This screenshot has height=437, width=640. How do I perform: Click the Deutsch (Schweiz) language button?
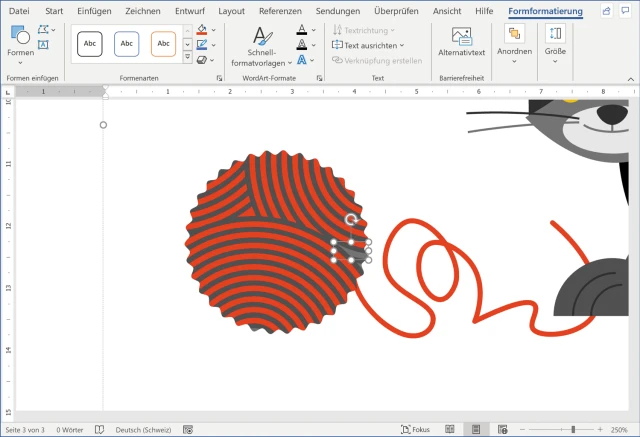pos(142,429)
